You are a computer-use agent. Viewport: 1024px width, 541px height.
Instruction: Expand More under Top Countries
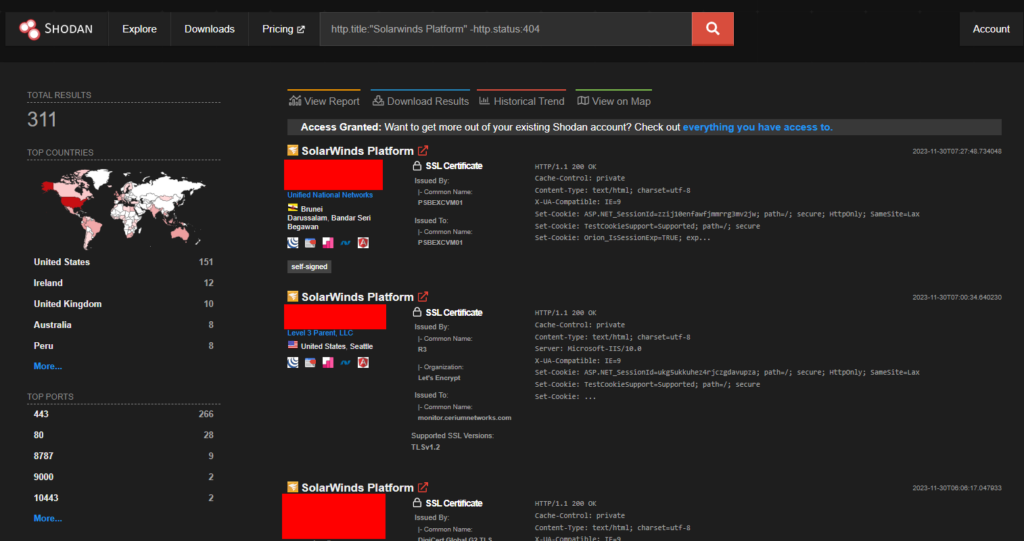(x=48, y=367)
